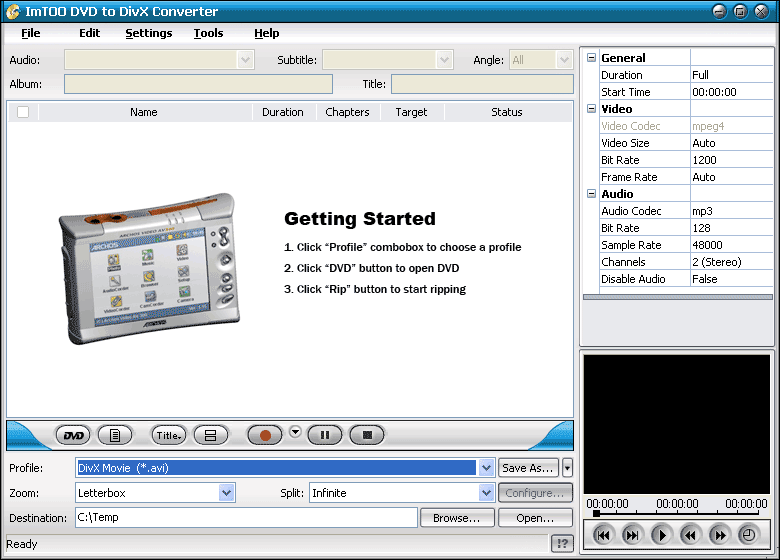Open the Zoom Letterbox dropdown
Screen dimensions: 780x560
pos(226,493)
